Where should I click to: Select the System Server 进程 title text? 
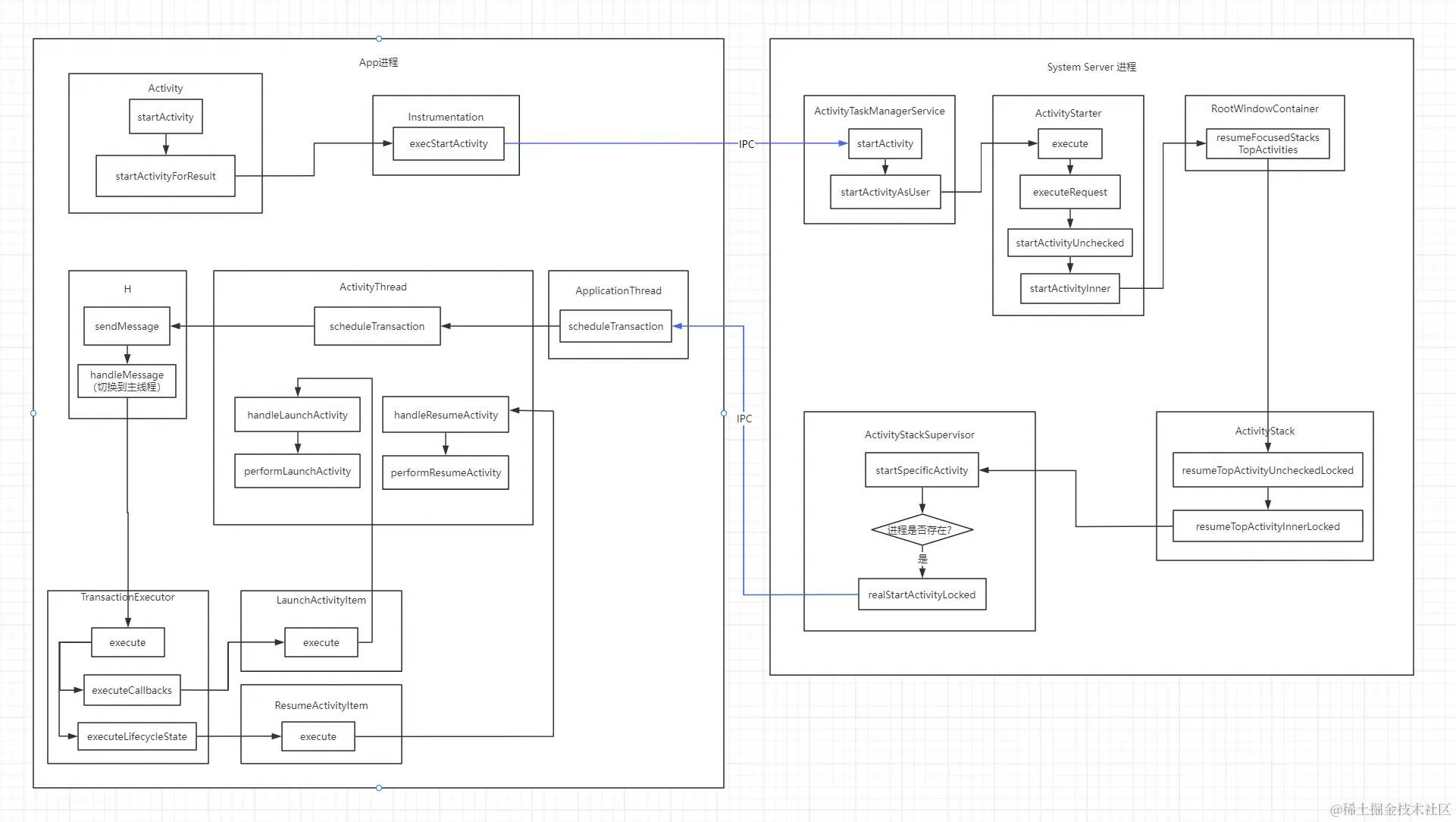[x=1091, y=67]
